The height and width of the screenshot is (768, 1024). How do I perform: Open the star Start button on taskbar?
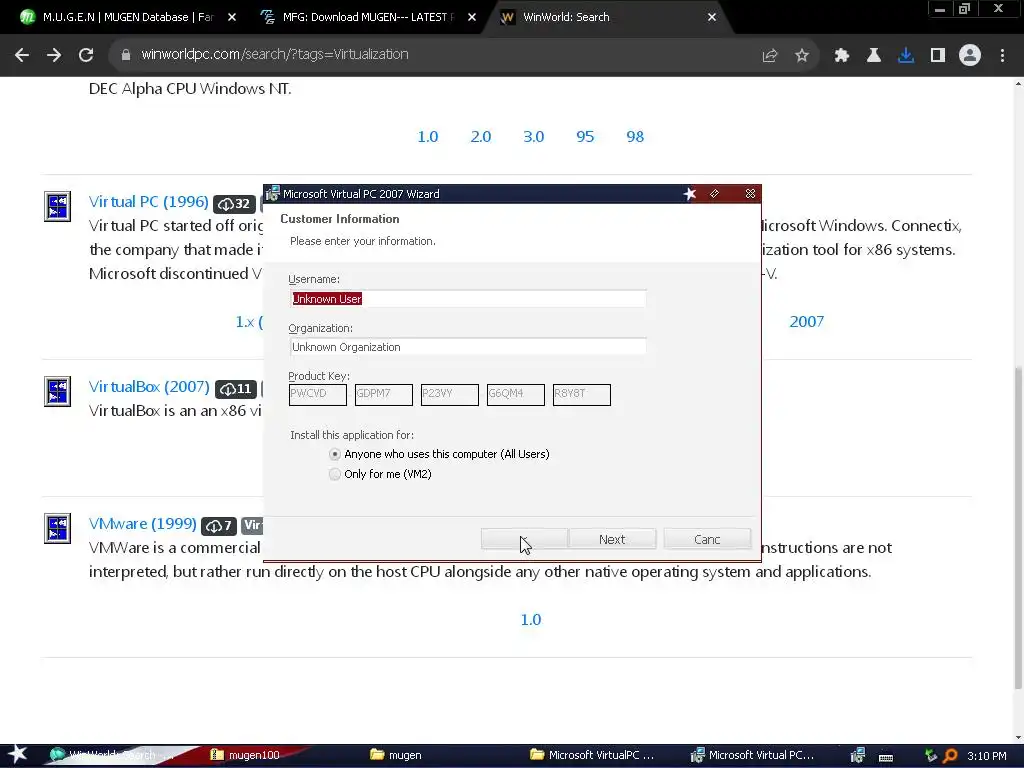(x=18, y=754)
